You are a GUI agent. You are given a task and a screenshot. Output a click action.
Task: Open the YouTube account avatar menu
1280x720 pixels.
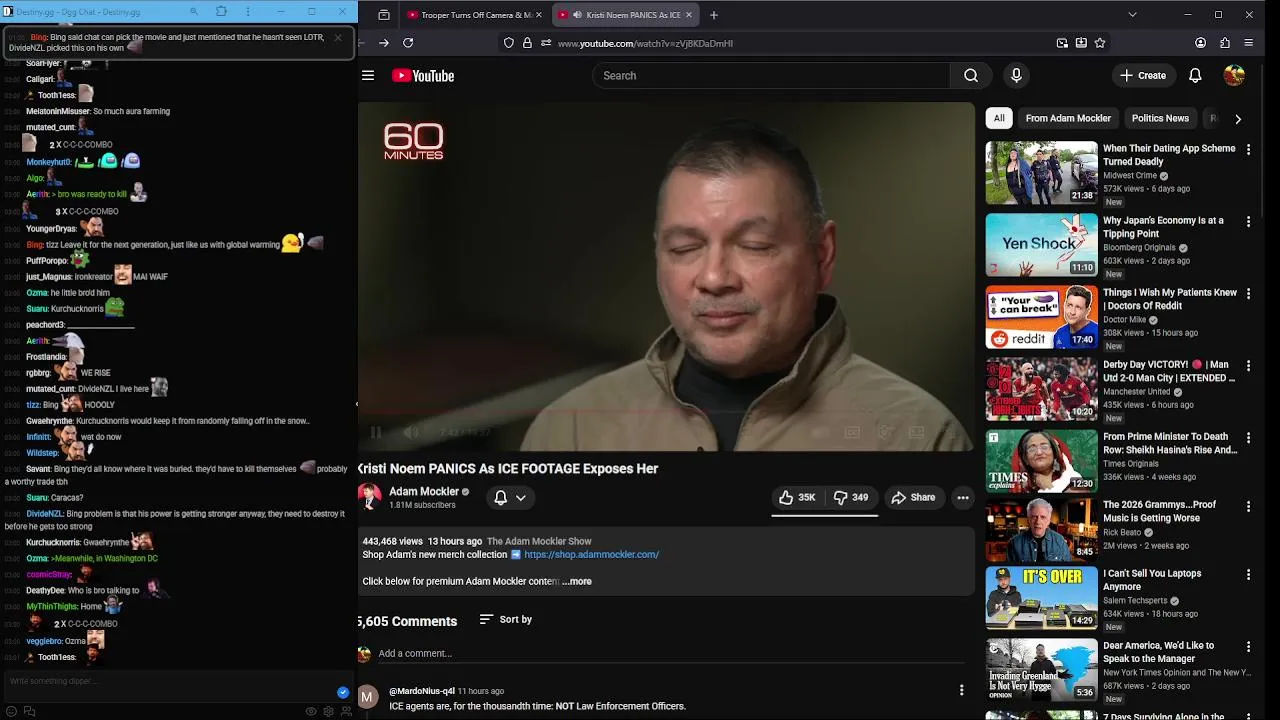click(1234, 76)
